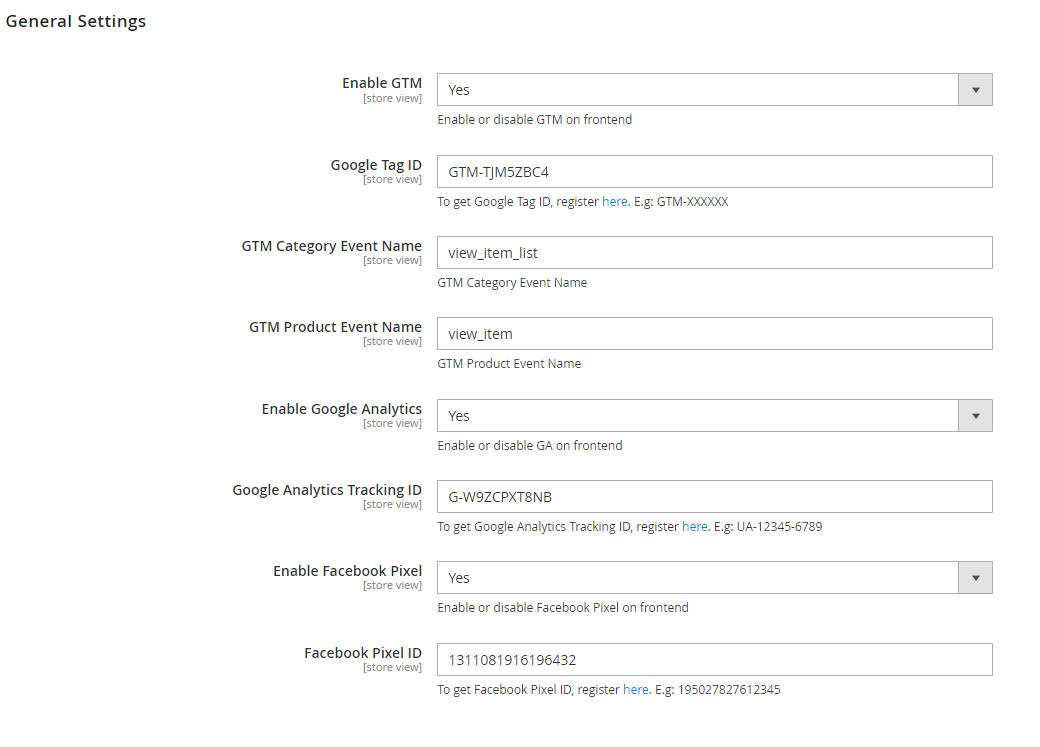This screenshot has width=1040, height=747.
Task: Follow the 'here' link for Analytics Tracking ID
Action: [694, 527]
